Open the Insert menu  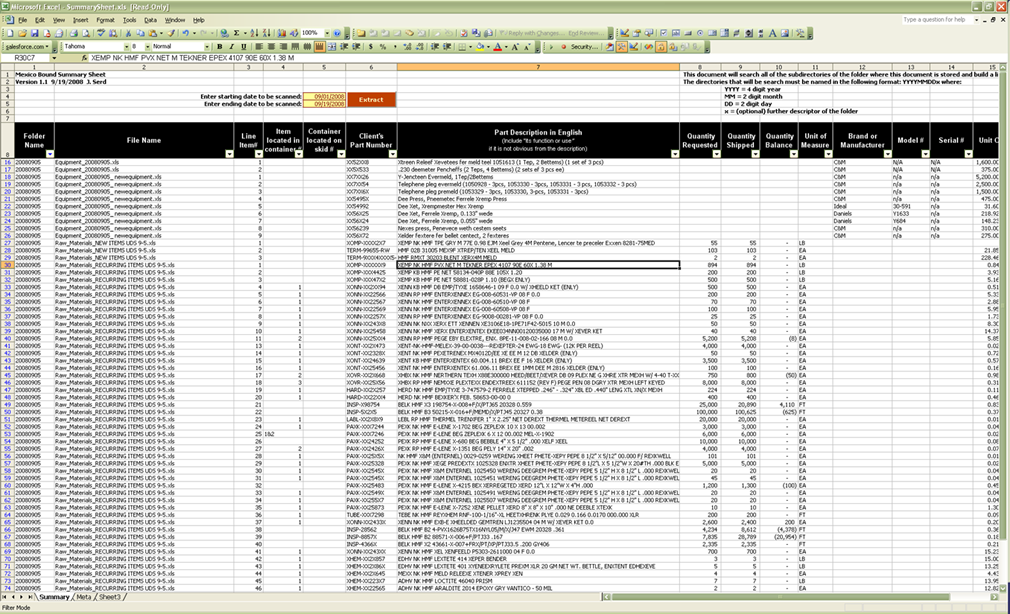tap(81, 20)
